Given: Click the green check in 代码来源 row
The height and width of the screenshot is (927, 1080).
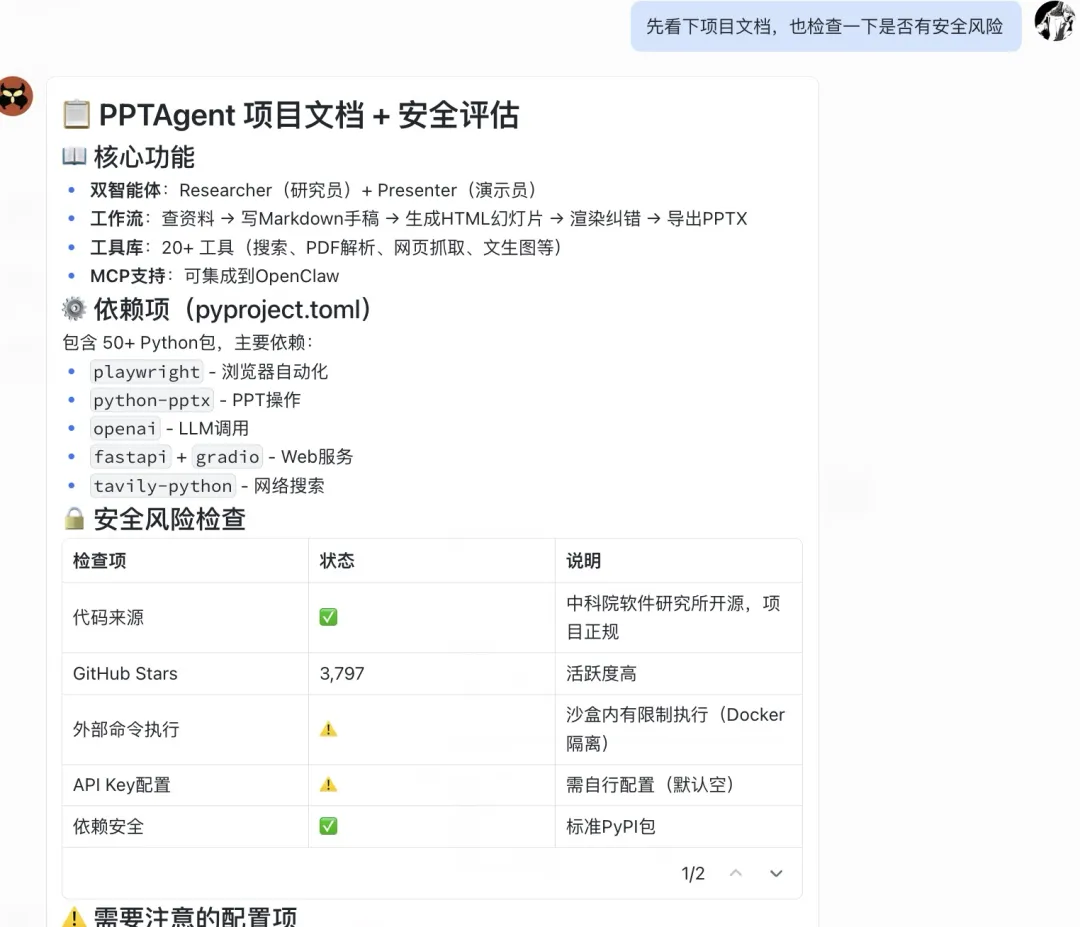Looking at the screenshot, I should [x=329, y=617].
